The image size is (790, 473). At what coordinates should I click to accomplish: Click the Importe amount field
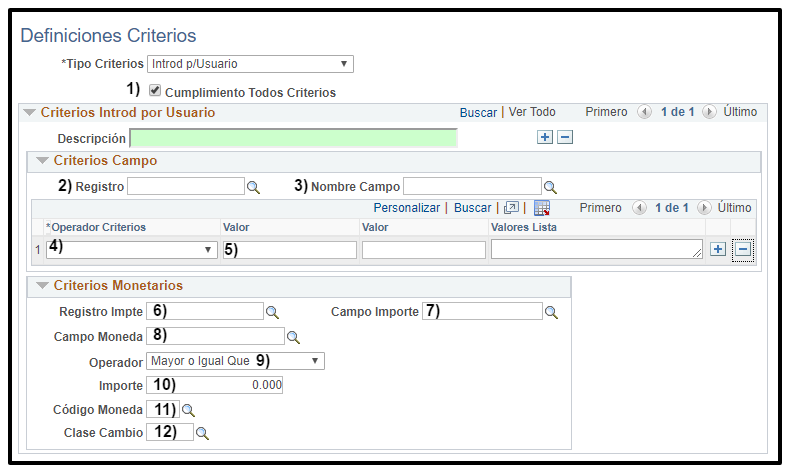coord(215,385)
